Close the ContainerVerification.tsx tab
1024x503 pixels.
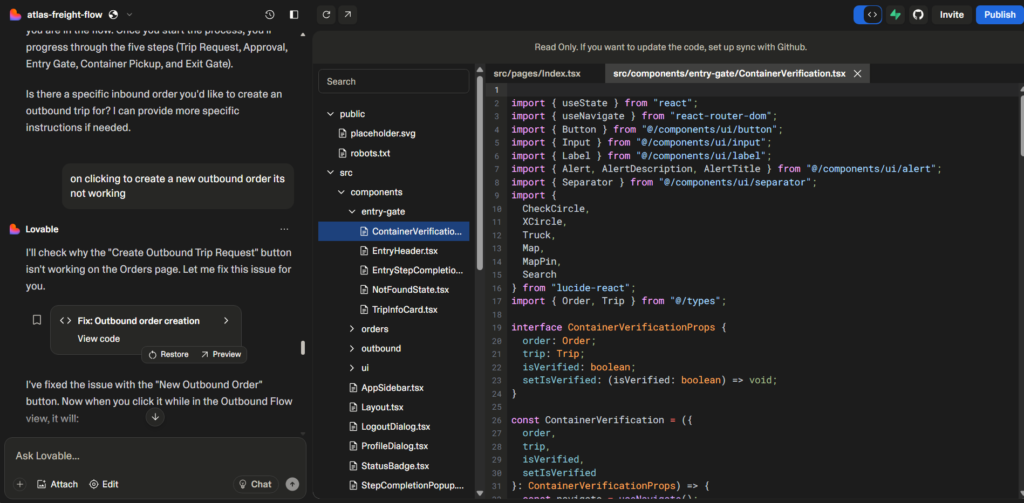point(857,74)
